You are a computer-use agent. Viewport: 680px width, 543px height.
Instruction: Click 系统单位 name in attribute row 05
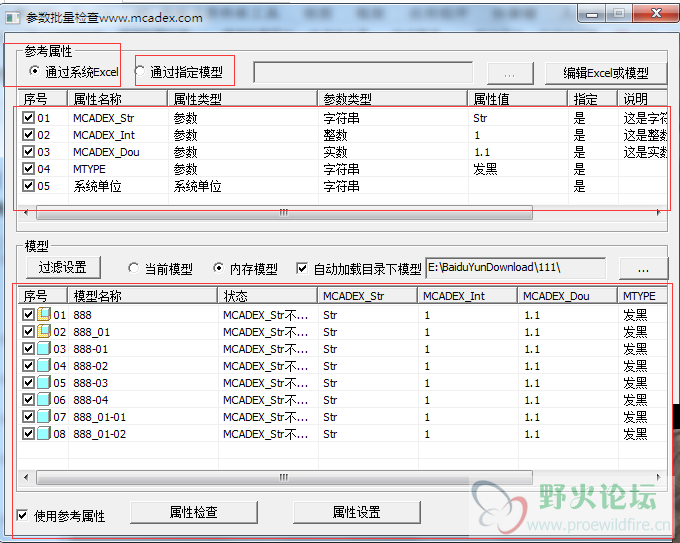pos(97,186)
